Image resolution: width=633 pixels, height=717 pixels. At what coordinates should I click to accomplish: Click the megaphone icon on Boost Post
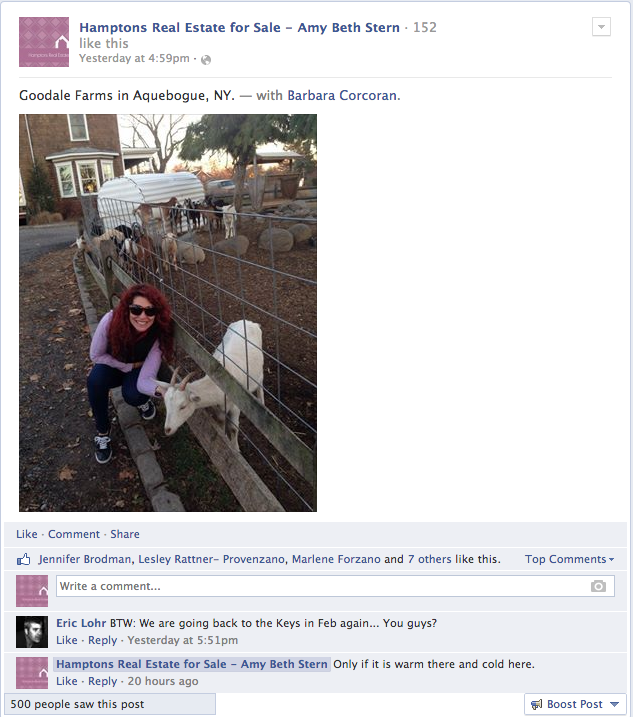click(536, 704)
